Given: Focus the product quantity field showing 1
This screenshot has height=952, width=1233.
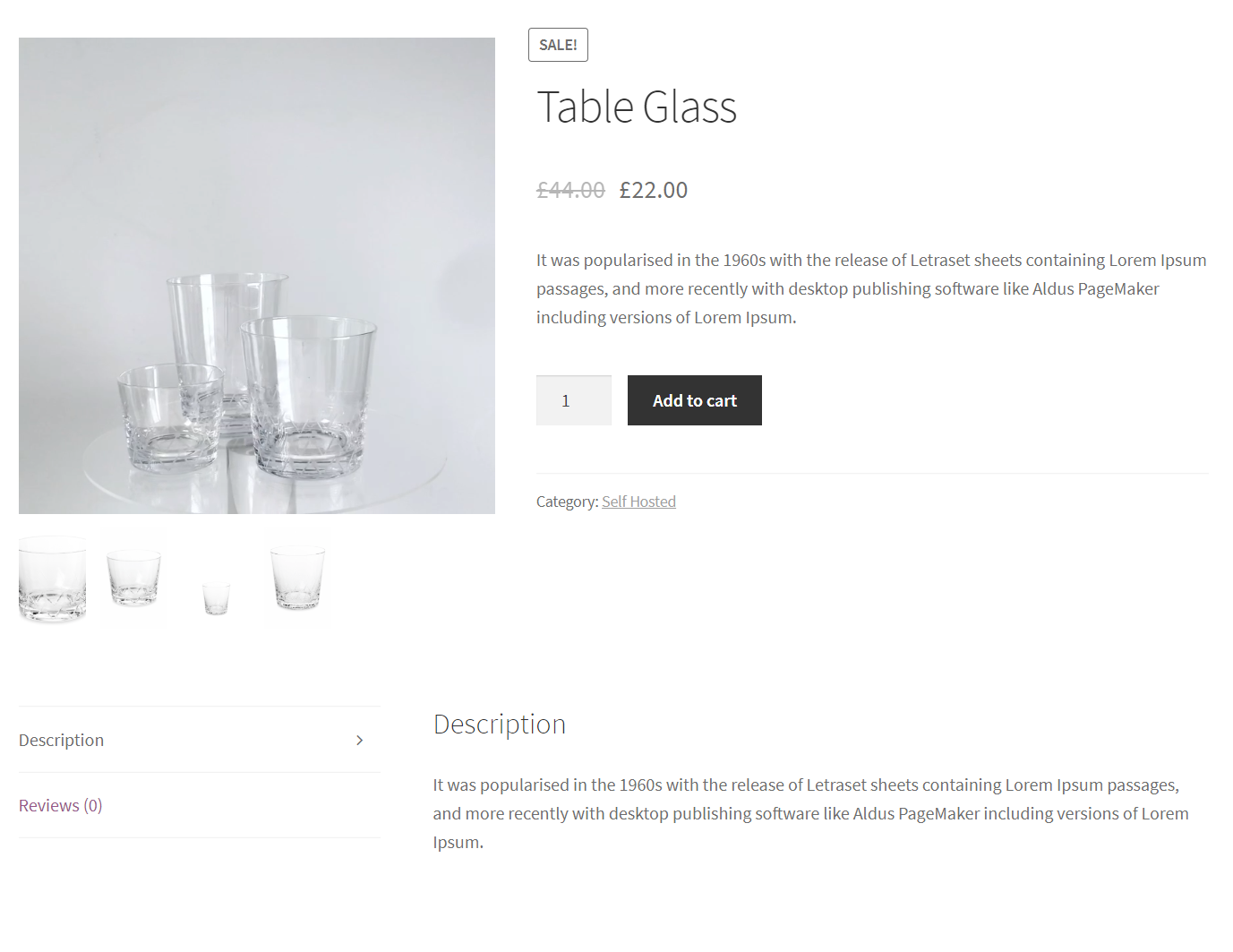Looking at the screenshot, I should coord(573,400).
